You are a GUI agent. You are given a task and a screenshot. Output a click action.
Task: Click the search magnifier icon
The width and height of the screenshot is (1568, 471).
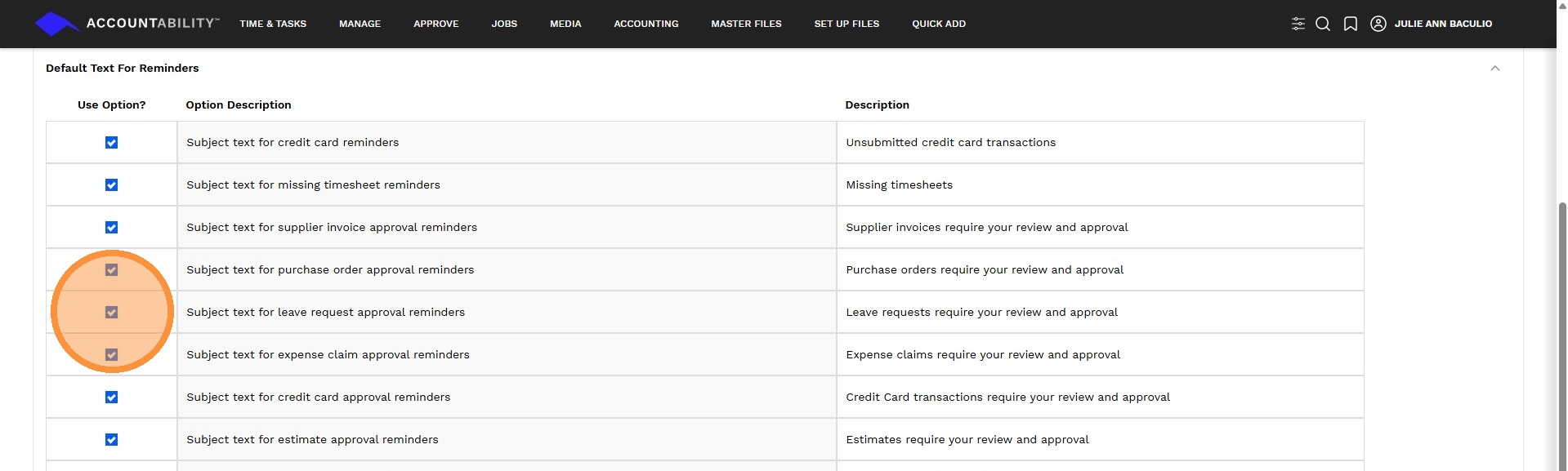pyautogui.click(x=1323, y=24)
